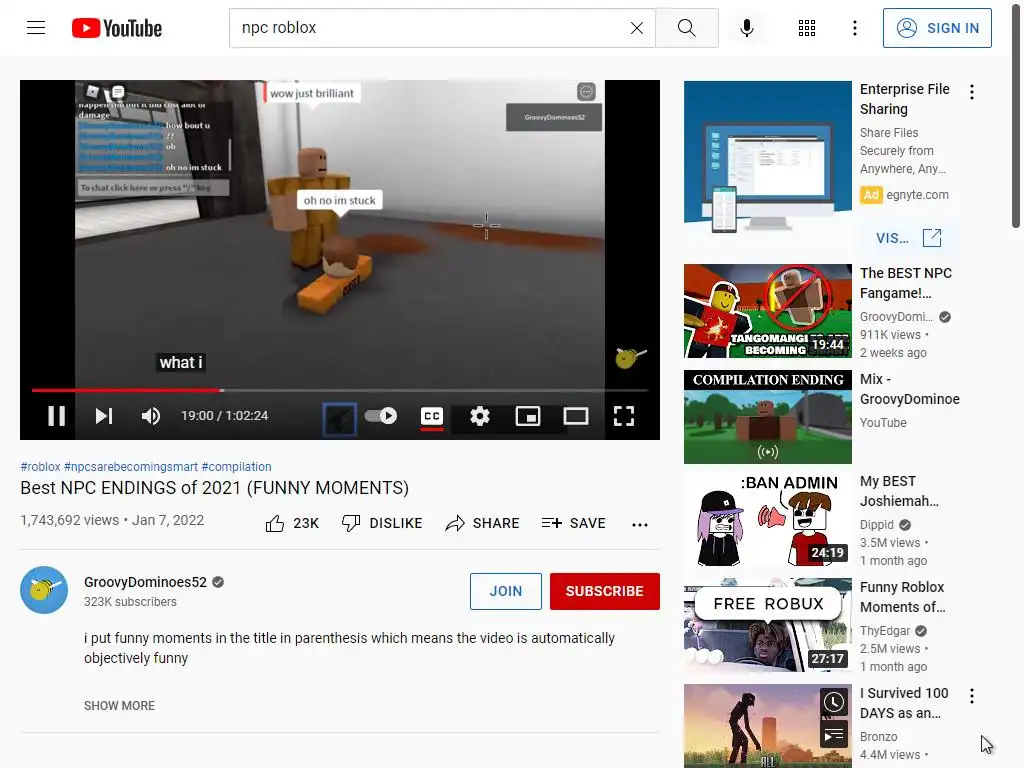The height and width of the screenshot is (768, 1024).
Task: Turn off closed captions
Action: [432, 416]
